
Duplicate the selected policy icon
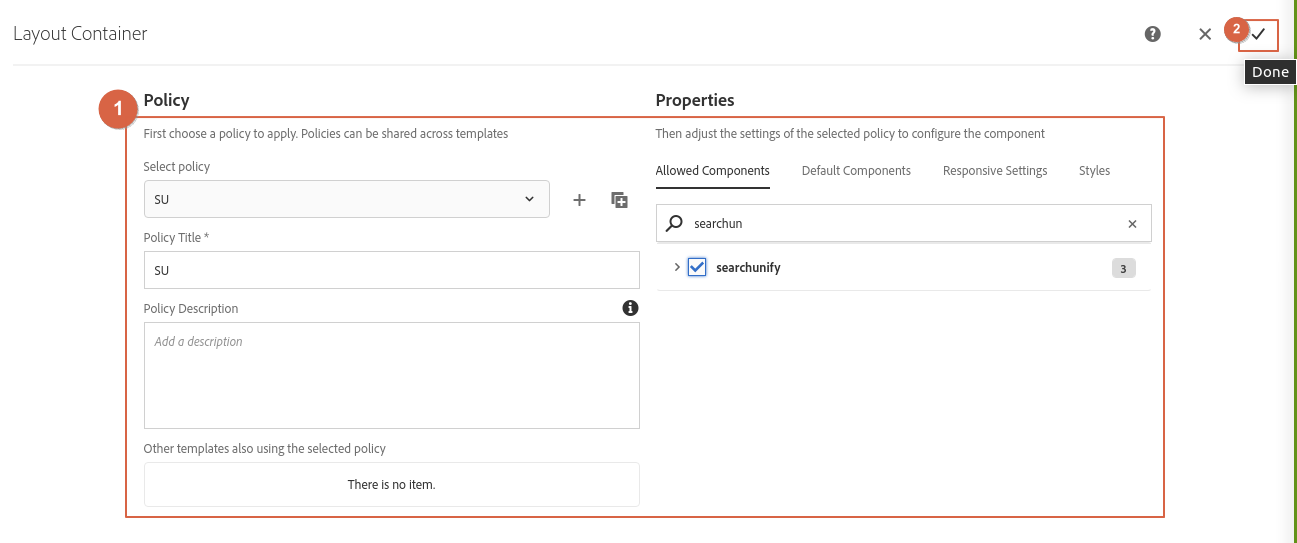click(620, 200)
